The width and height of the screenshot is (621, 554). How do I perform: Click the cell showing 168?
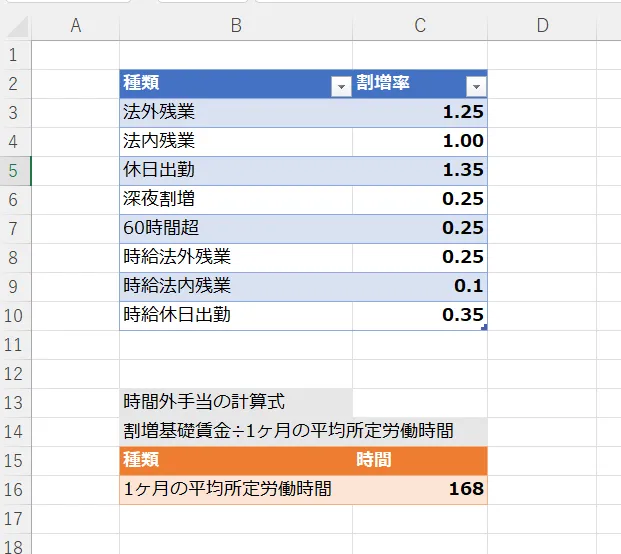(x=420, y=489)
